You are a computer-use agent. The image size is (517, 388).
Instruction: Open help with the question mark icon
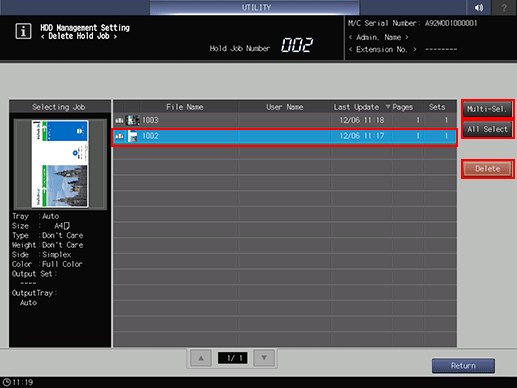(x=504, y=7)
